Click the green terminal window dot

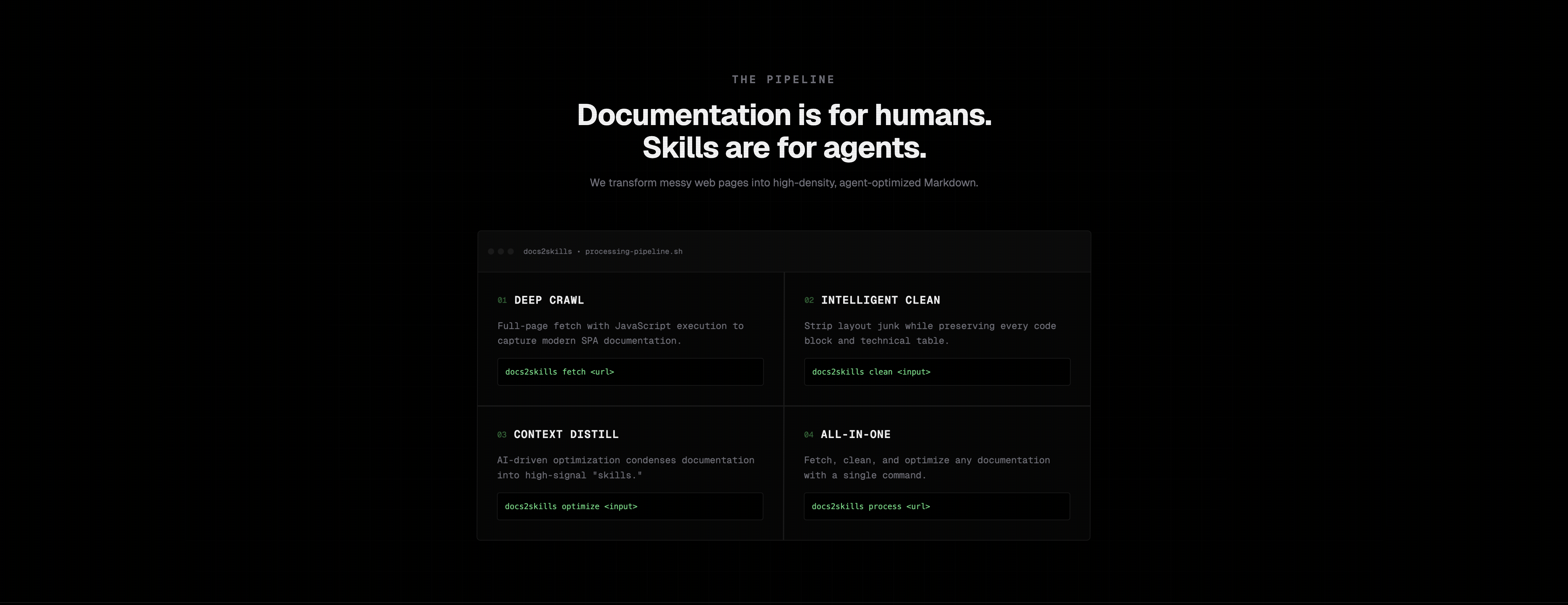[x=511, y=251]
